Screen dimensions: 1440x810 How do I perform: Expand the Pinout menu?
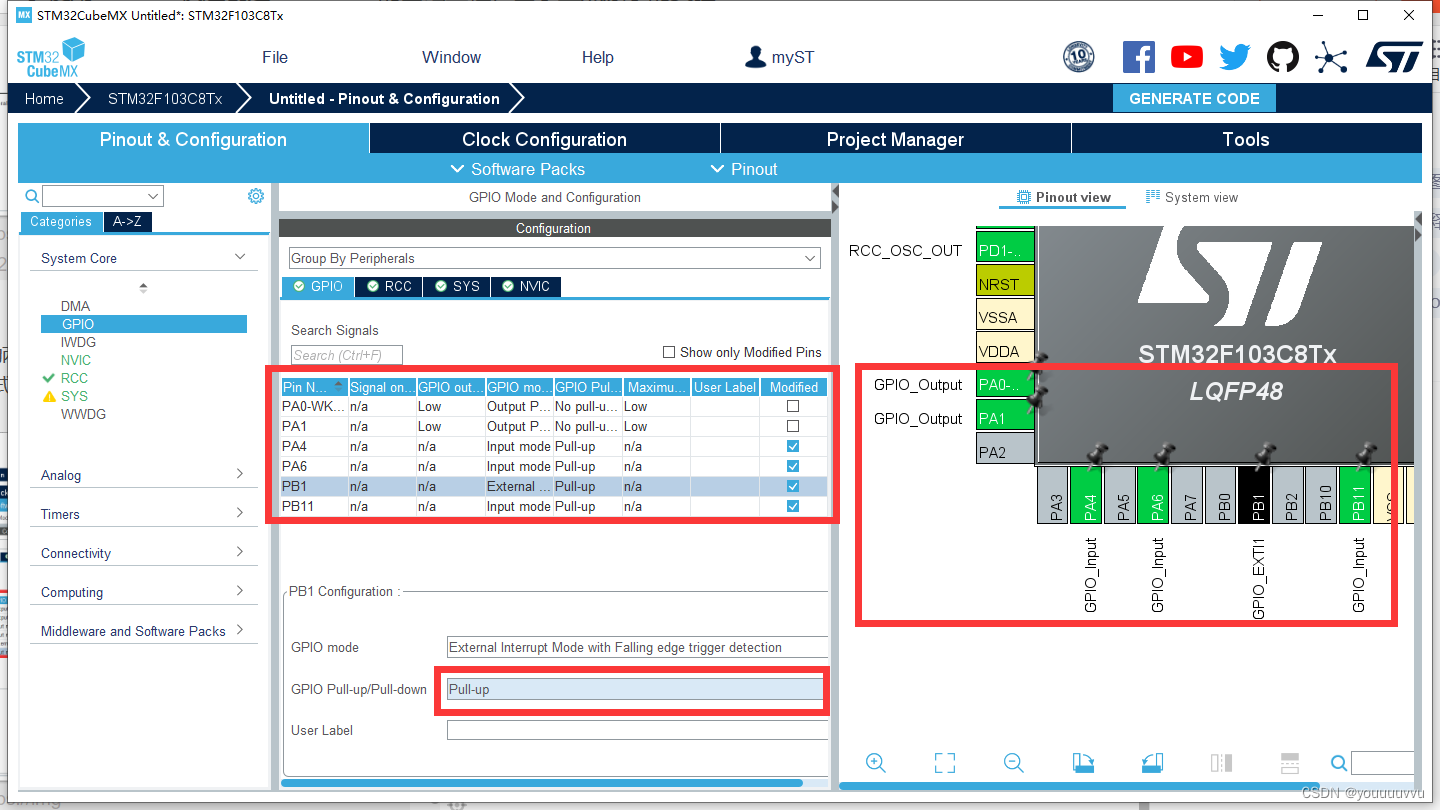[x=744, y=169]
